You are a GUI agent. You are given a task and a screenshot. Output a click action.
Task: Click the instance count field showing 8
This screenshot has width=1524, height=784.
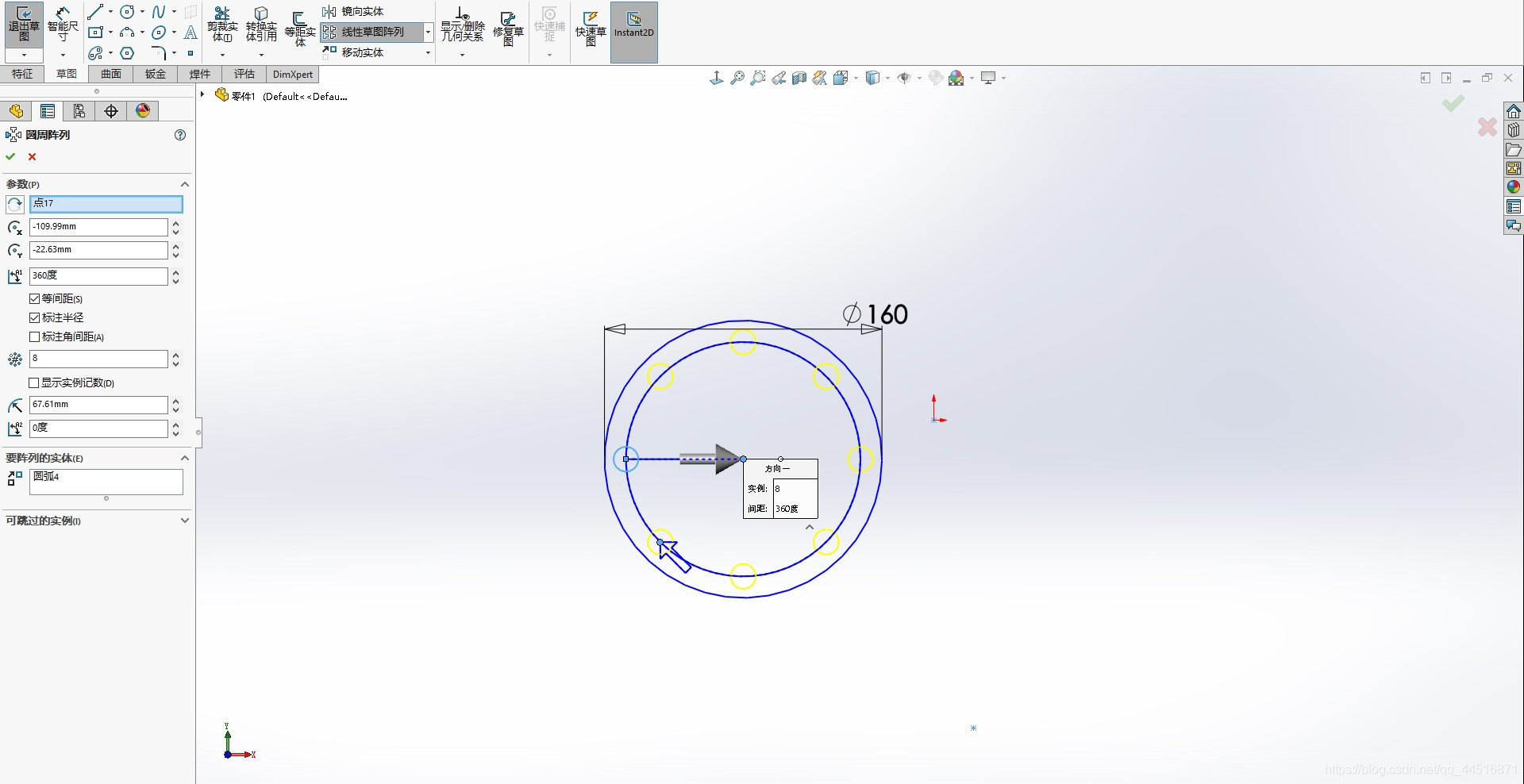pyautogui.click(x=98, y=359)
